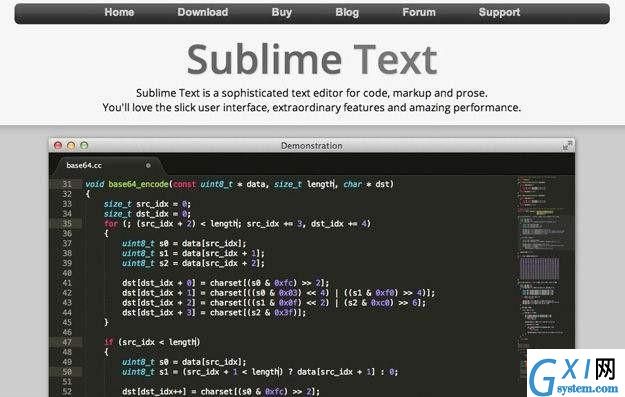Viewport: 625px width, 397px height.
Task: Open the Buy page
Action: pyautogui.click(x=281, y=12)
